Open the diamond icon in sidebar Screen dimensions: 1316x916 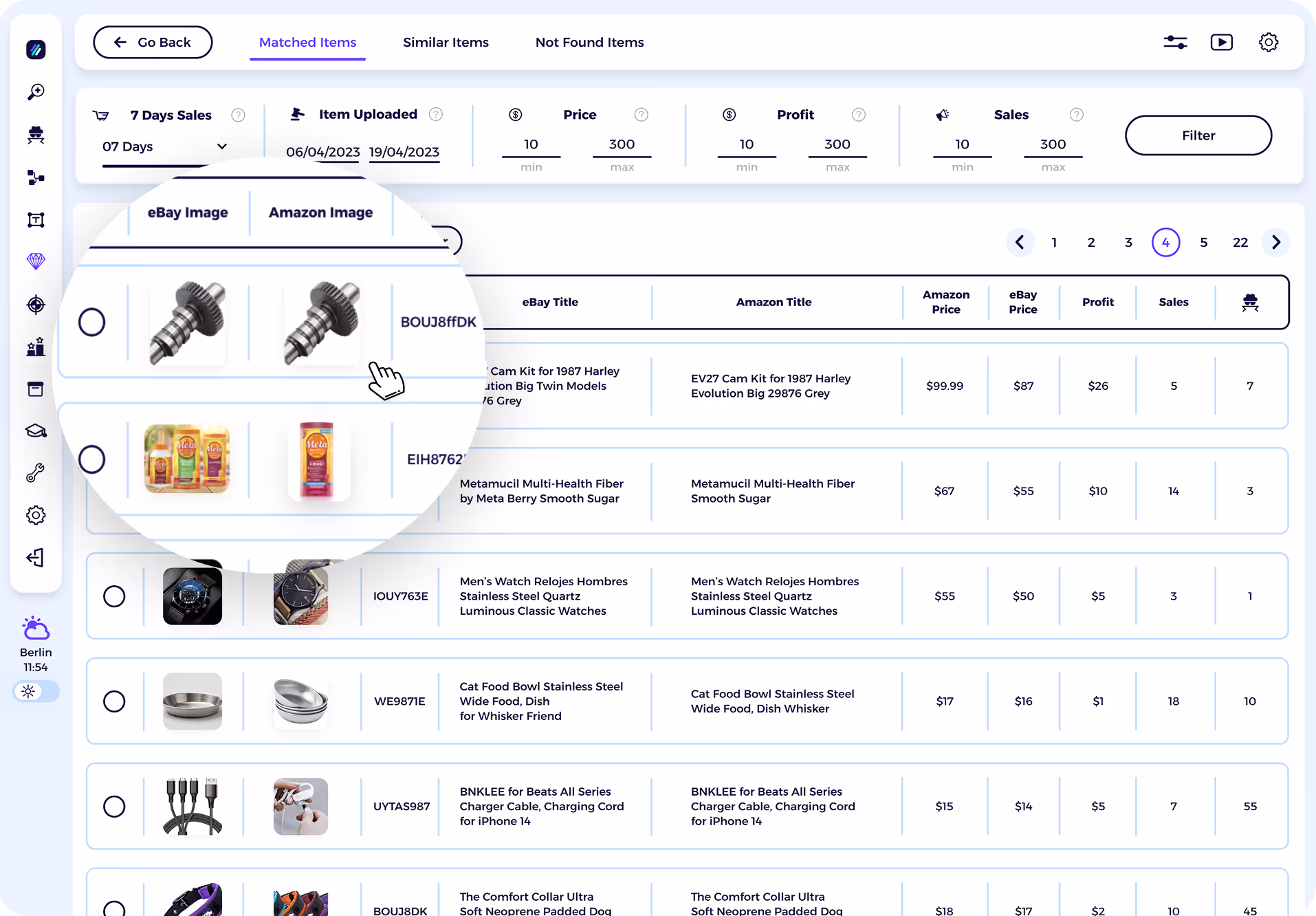(36, 261)
